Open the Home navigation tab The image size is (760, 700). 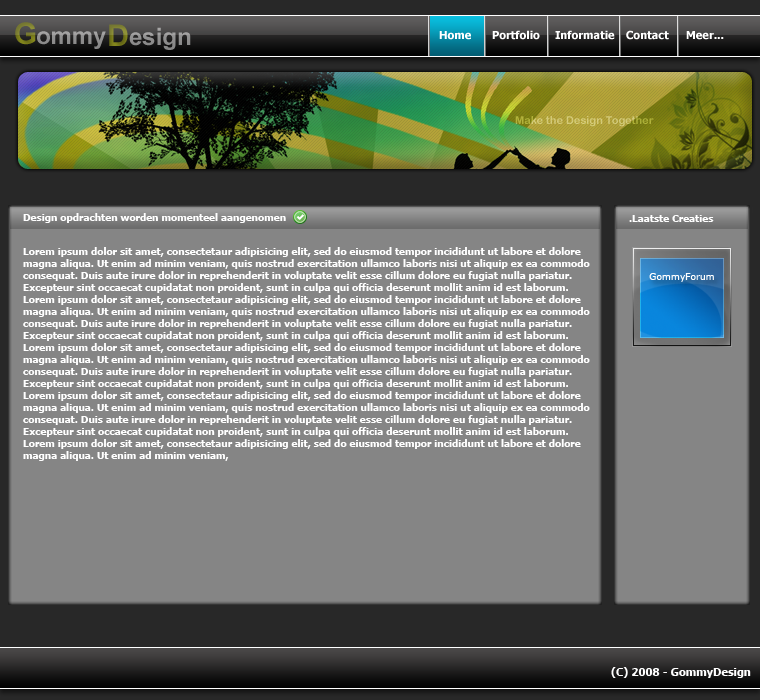pyautogui.click(x=456, y=36)
